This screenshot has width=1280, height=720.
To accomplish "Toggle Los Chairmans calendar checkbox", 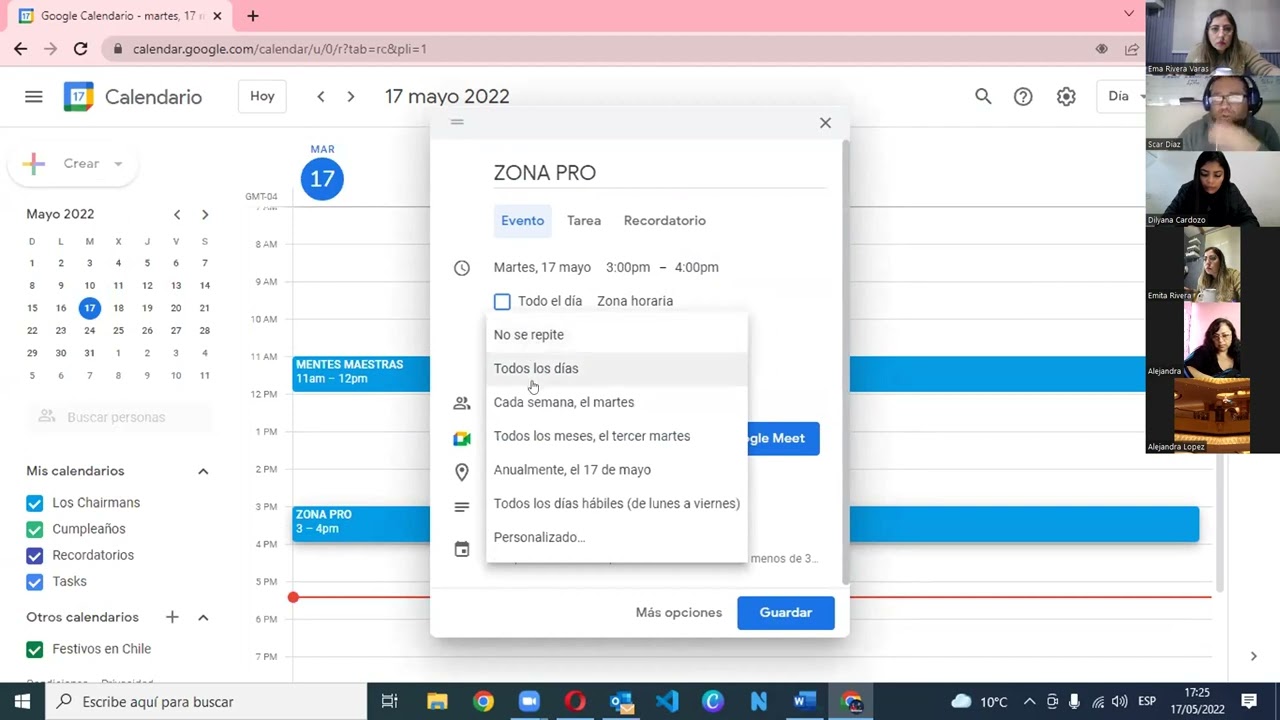I will (35, 503).
